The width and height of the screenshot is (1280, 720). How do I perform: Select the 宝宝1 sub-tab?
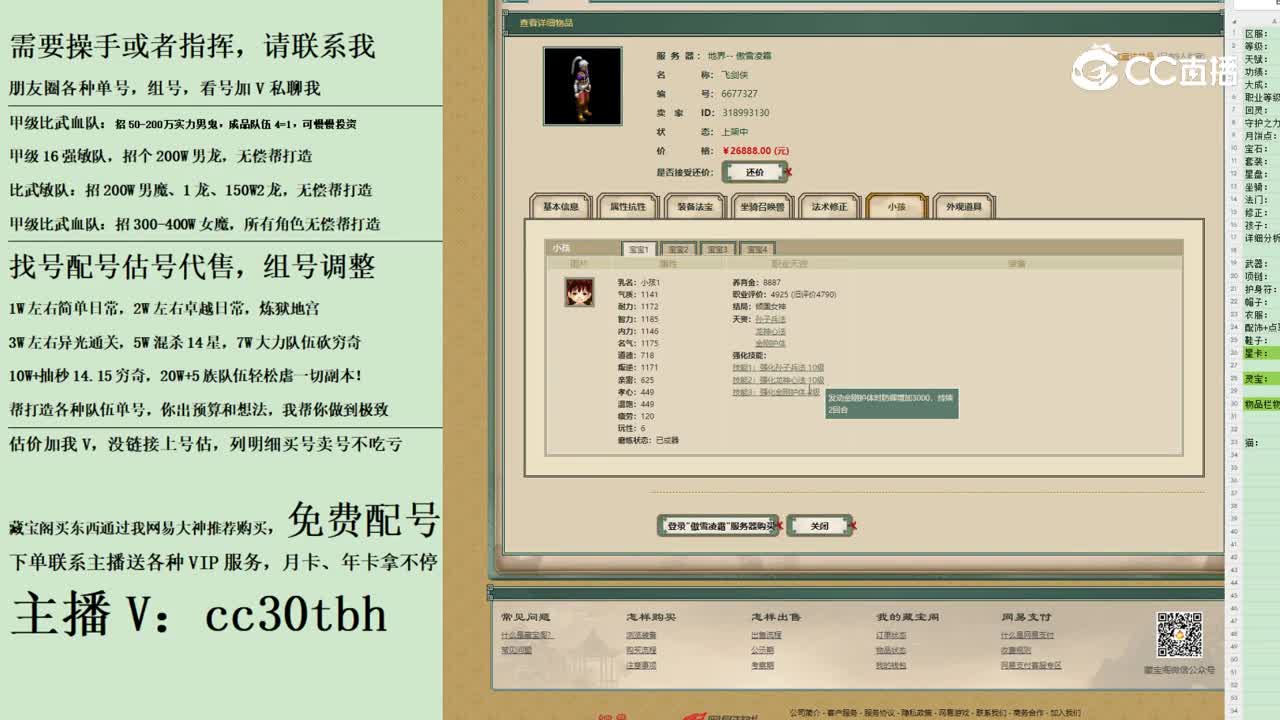(x=639, y=249)
